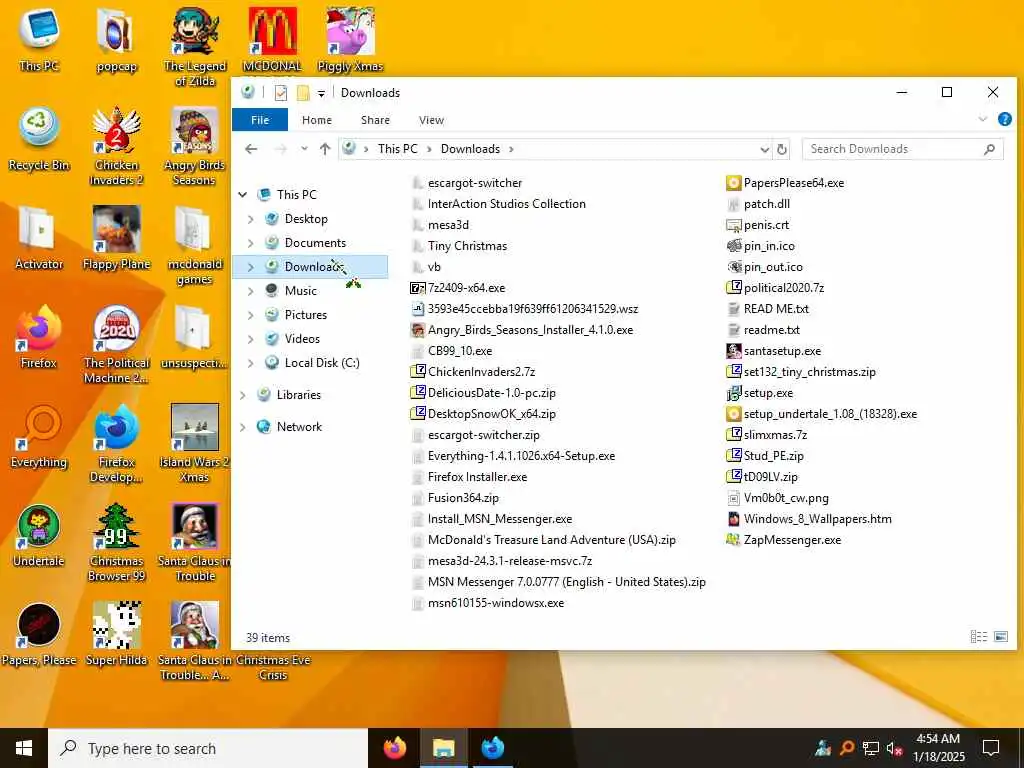Go back in Explorer navigation
The height and width of the screenshot is (768, 1024).
point(251,149)
